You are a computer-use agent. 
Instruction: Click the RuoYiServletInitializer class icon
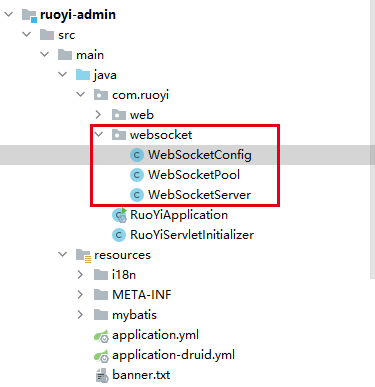119,235
